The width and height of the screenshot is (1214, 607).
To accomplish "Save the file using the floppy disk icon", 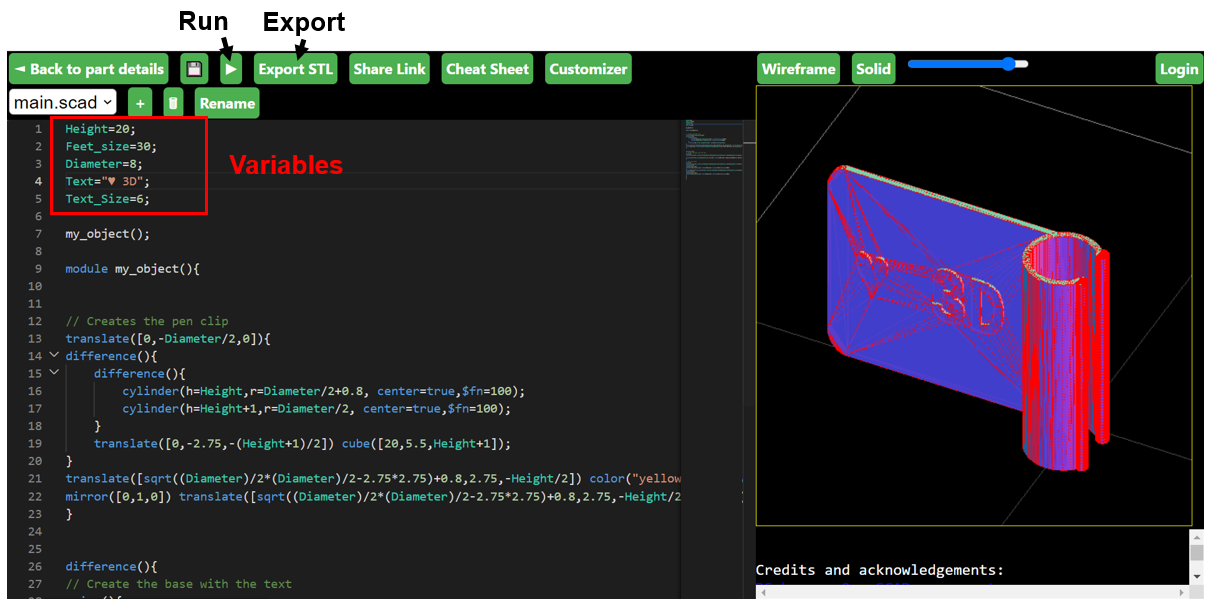I will click(x=193, y=68).
